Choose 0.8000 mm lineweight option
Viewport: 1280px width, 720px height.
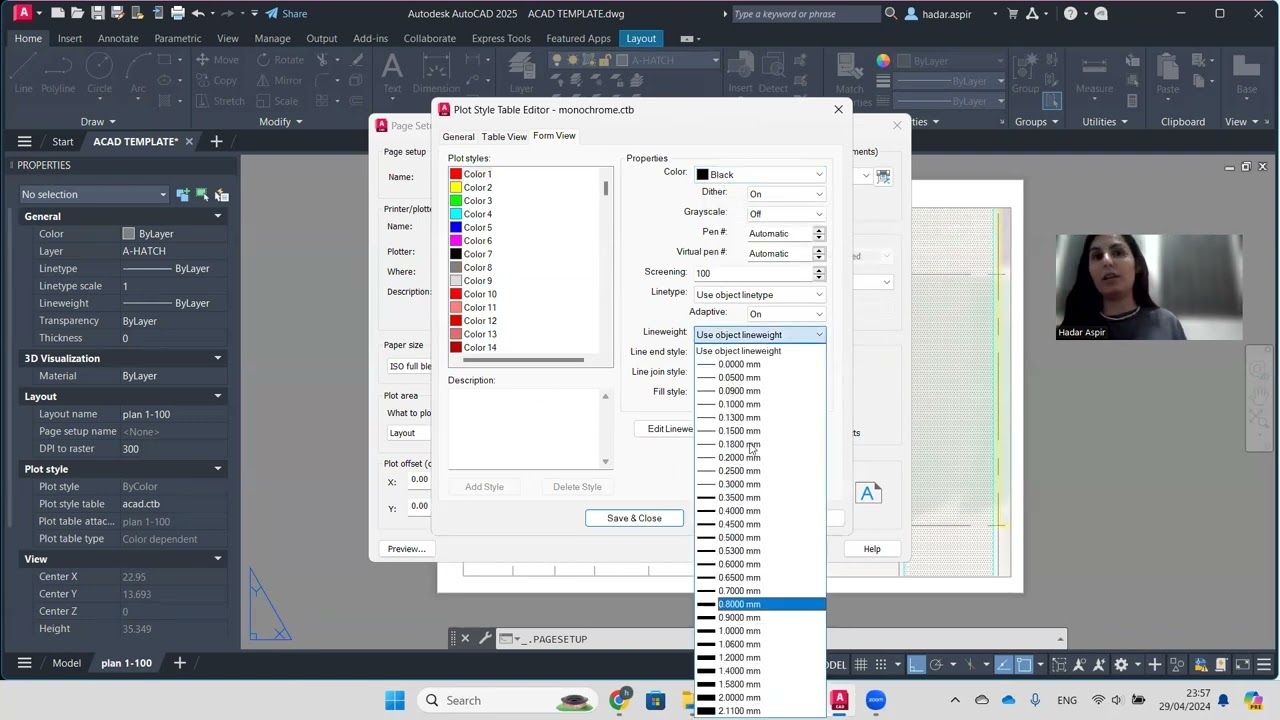[x=760, y=604]
